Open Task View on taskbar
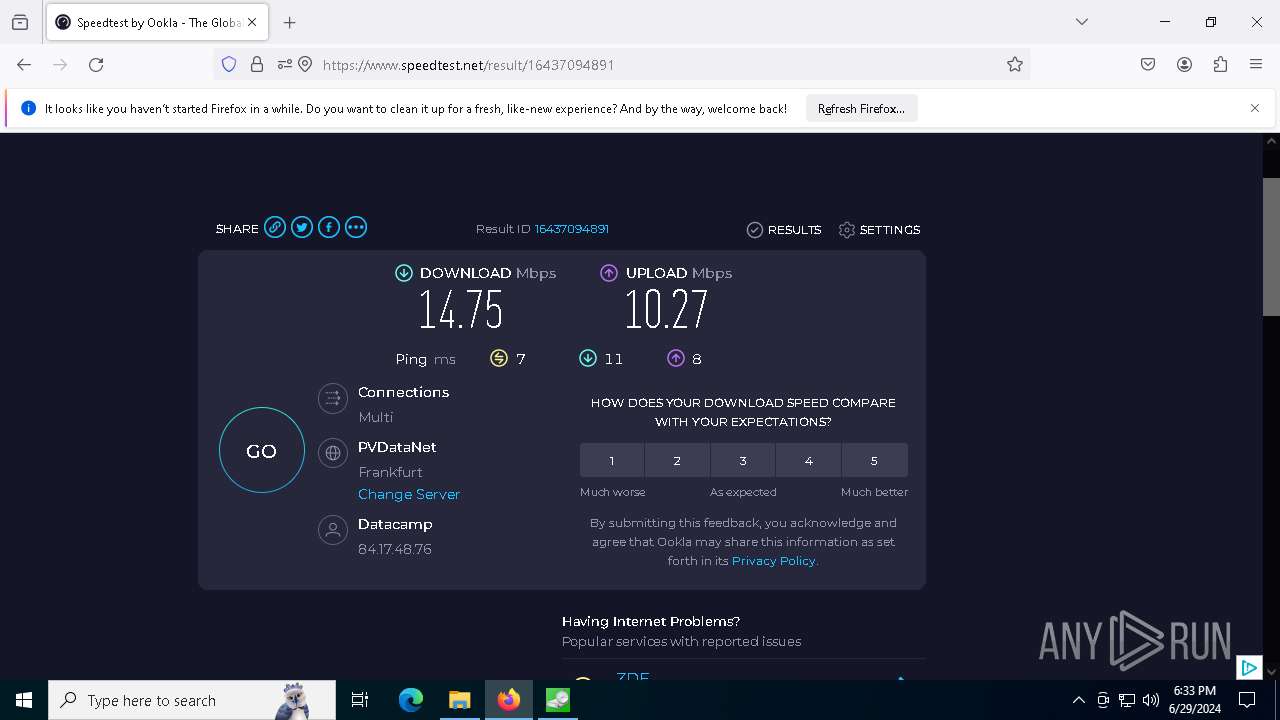Image resolution: width=1280 pixels, height=720 pixels. 360,700
